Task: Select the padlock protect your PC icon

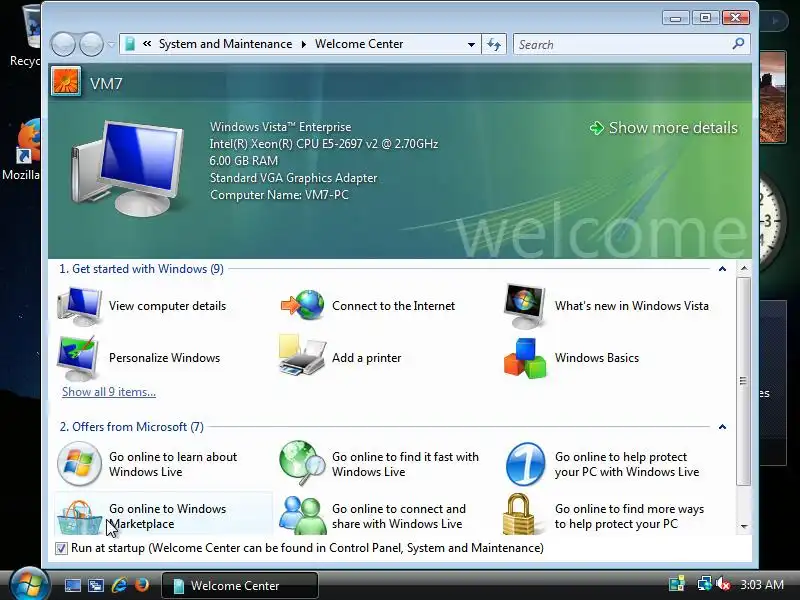Action: coord(519,514)
